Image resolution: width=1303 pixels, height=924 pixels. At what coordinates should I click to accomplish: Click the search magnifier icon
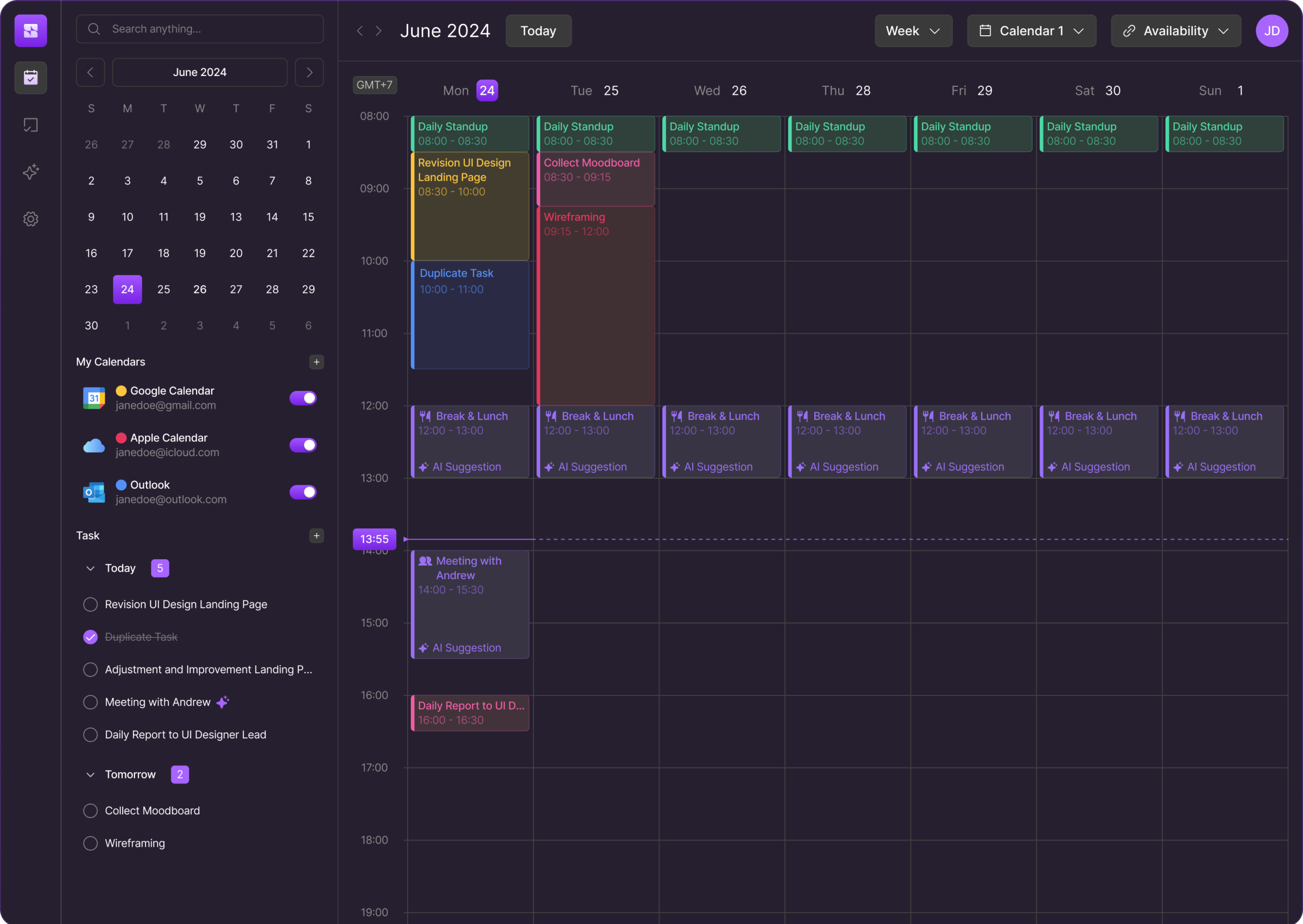tap(94, 28)
